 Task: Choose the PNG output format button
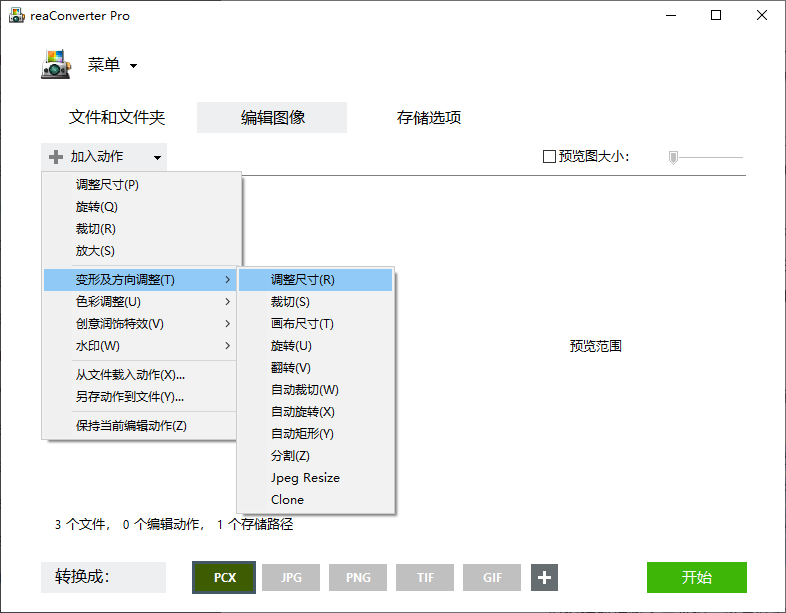pos(358,577)
